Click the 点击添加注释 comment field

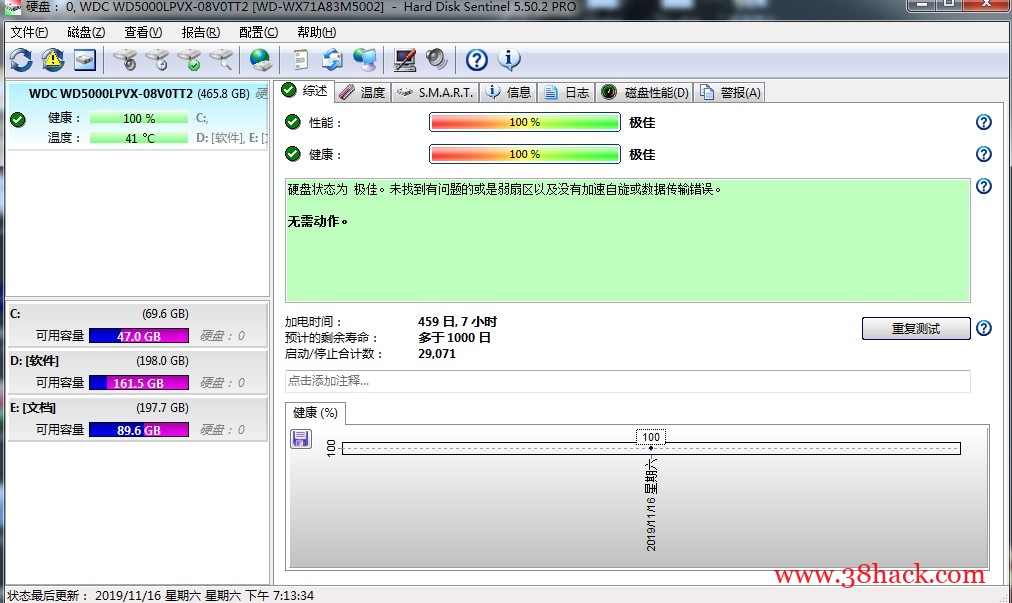[627, 381]
